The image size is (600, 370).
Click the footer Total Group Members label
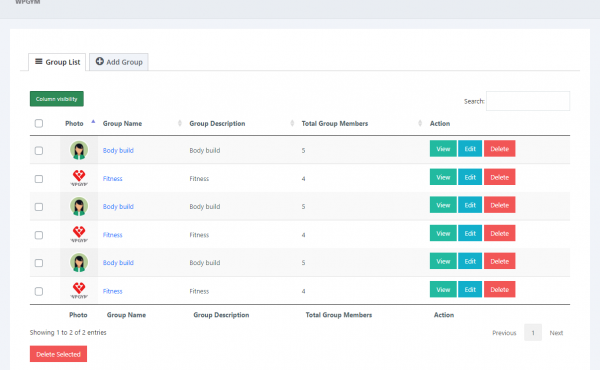click(339, 315)
